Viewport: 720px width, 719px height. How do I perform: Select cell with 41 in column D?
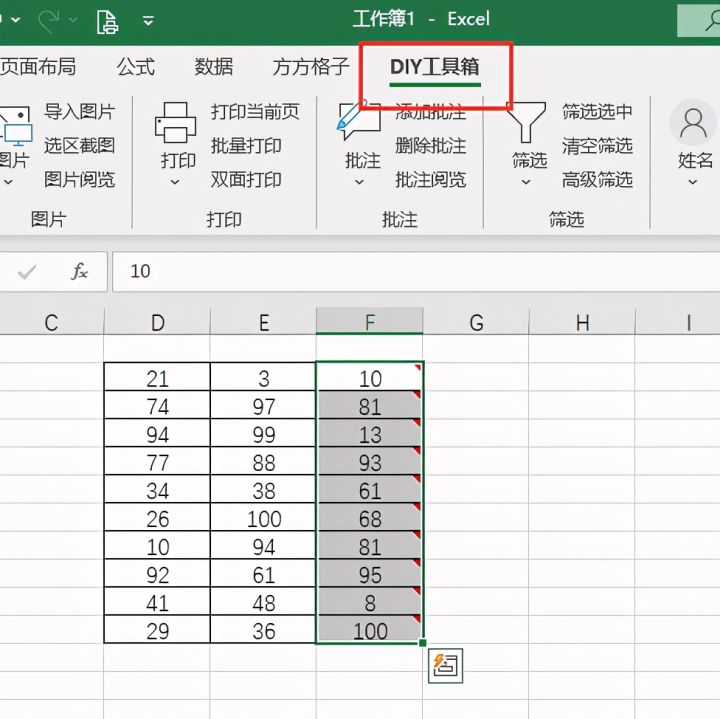[158, 601]
